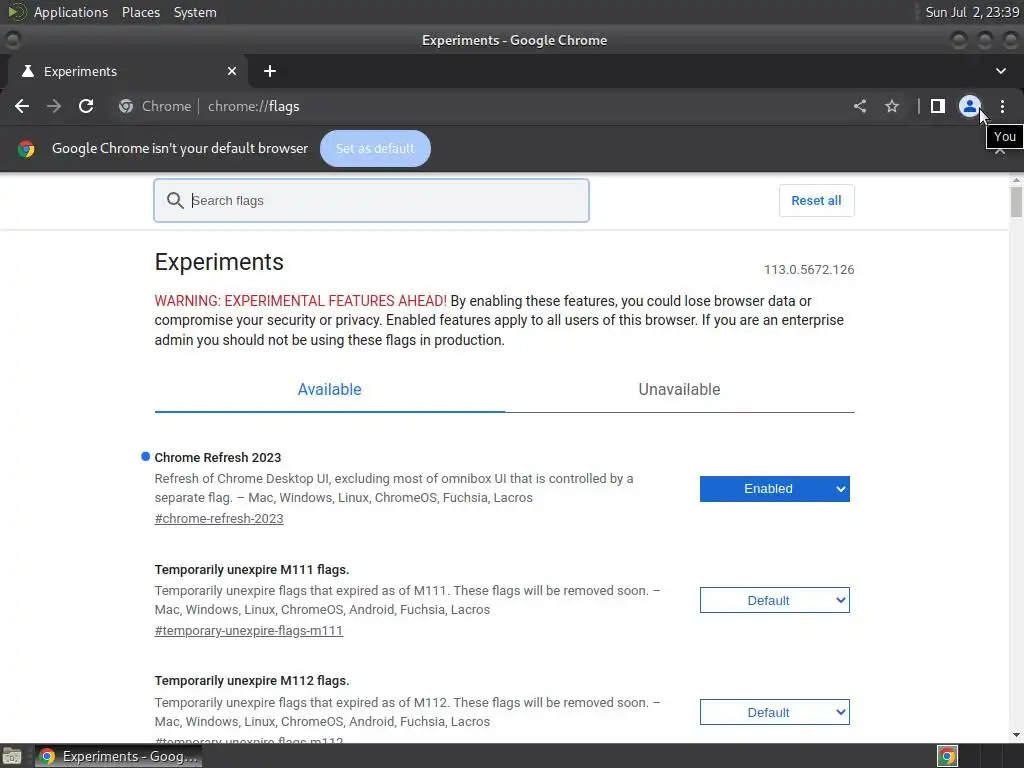The width and height of the screenshot is (1024, 768).
Task: Click the magnifier icon in search flags box
Action: point(174,200)
